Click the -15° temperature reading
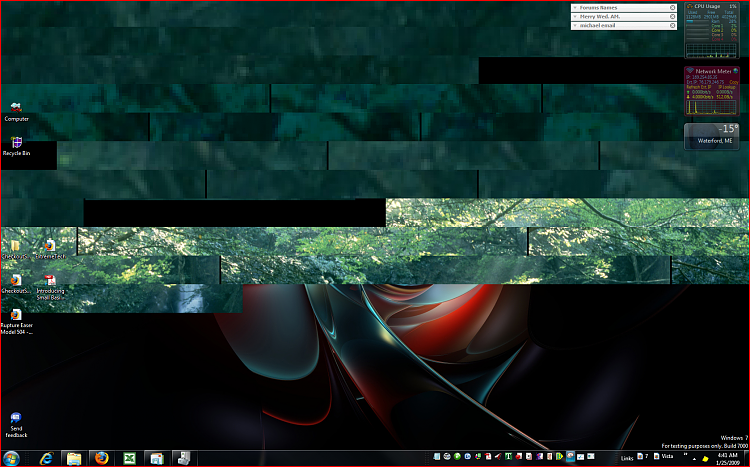Image resolution: width=750 pixels, height=467 pixels. [x=728, y=129]
